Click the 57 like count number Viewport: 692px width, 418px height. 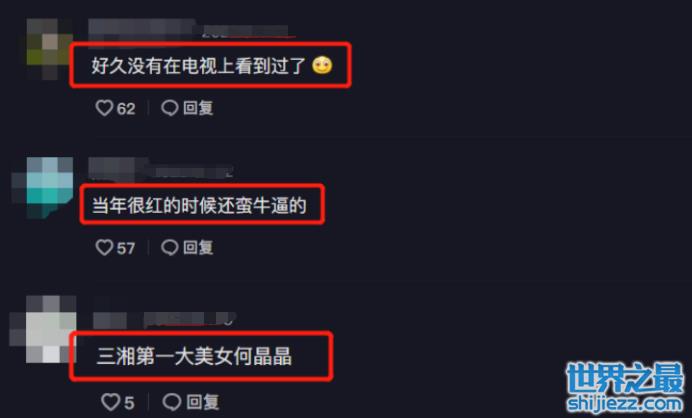126,248
